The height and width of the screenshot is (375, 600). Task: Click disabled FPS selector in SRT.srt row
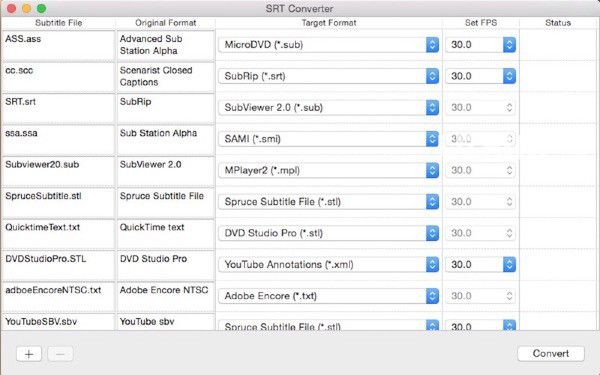tap(481, 108)
